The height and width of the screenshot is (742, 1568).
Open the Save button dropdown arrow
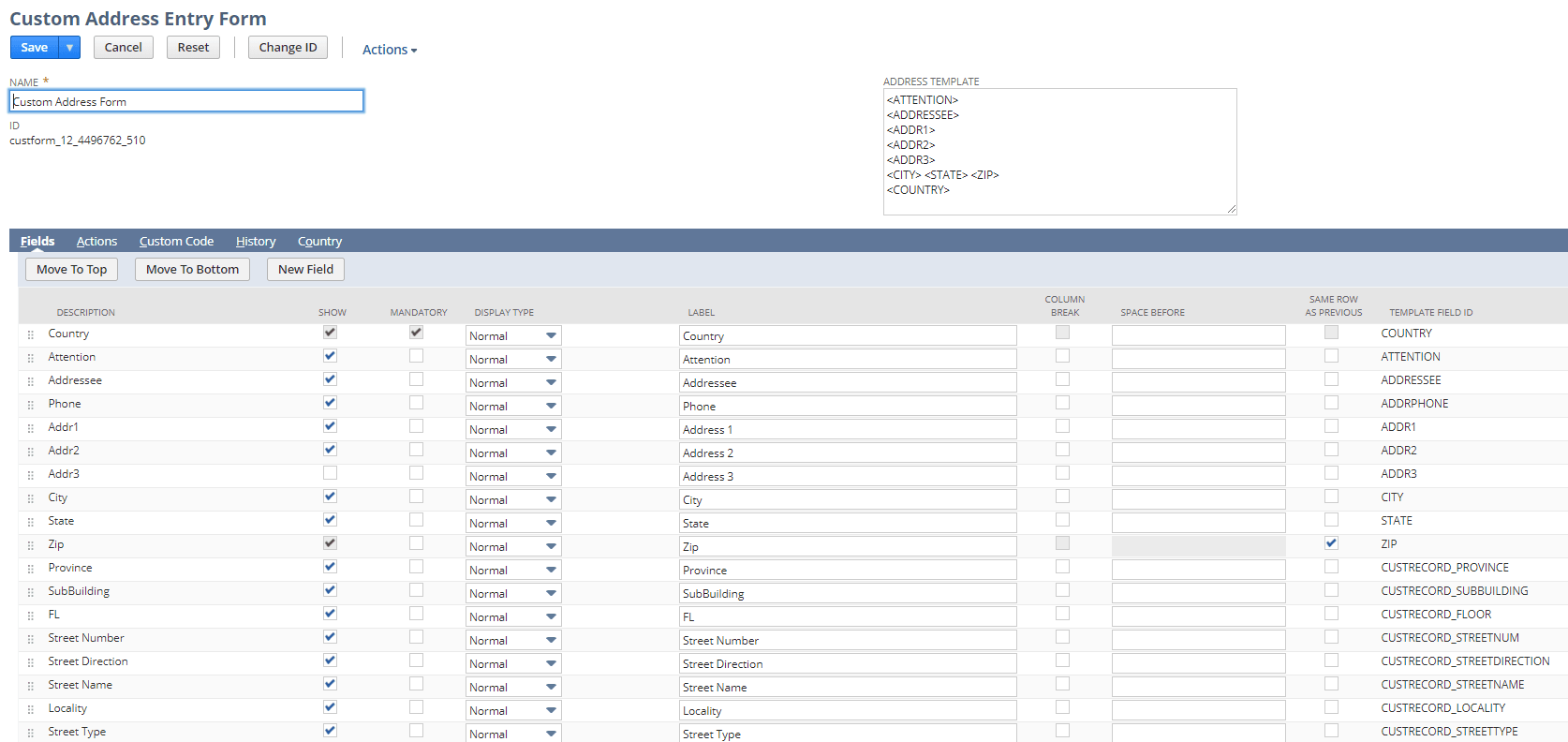point(69,47)
